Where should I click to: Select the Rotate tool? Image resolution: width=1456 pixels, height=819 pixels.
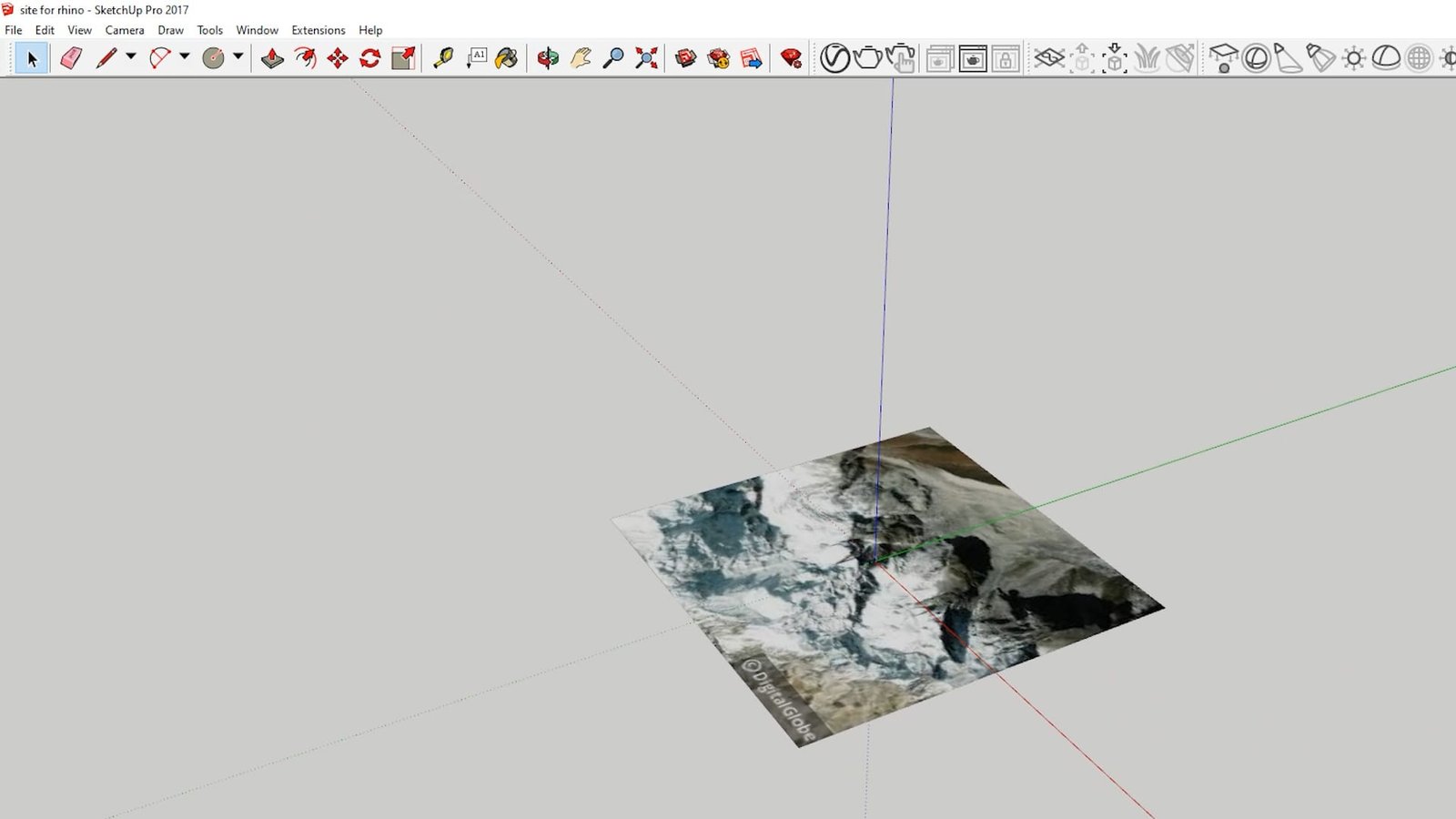pos(370,58)
